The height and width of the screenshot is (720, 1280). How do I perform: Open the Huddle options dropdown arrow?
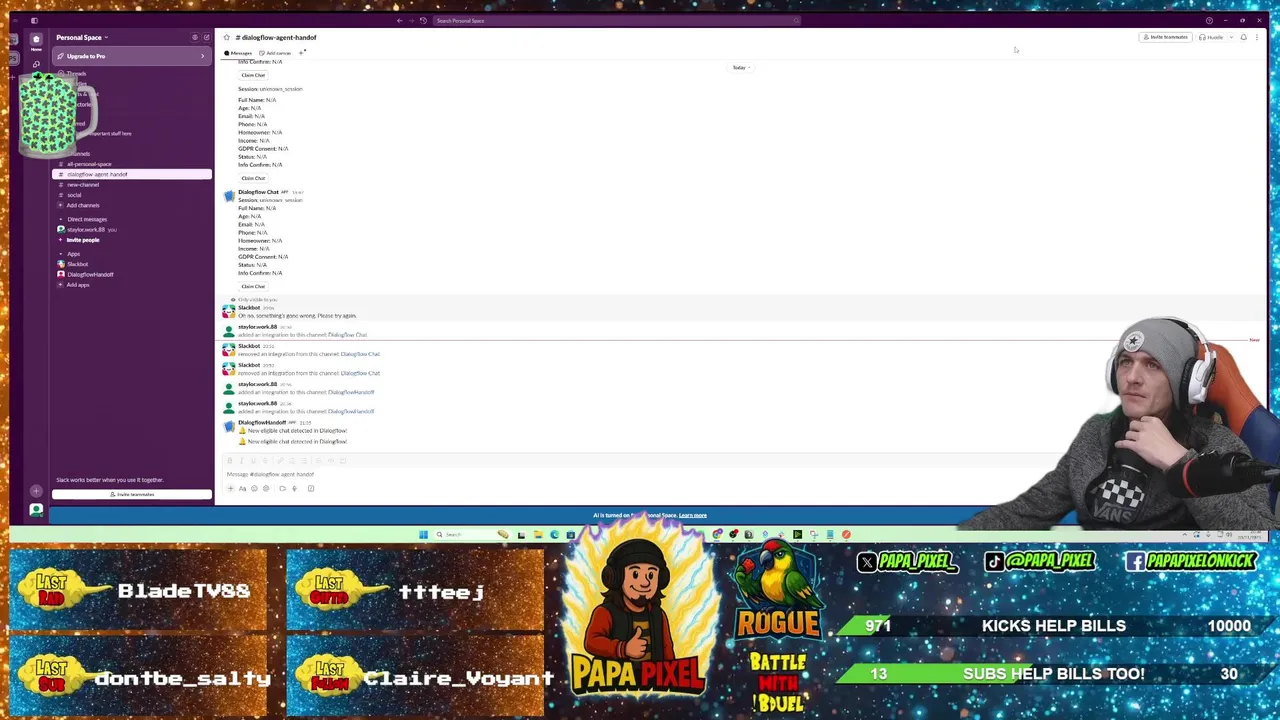[x=1231, y=37]
